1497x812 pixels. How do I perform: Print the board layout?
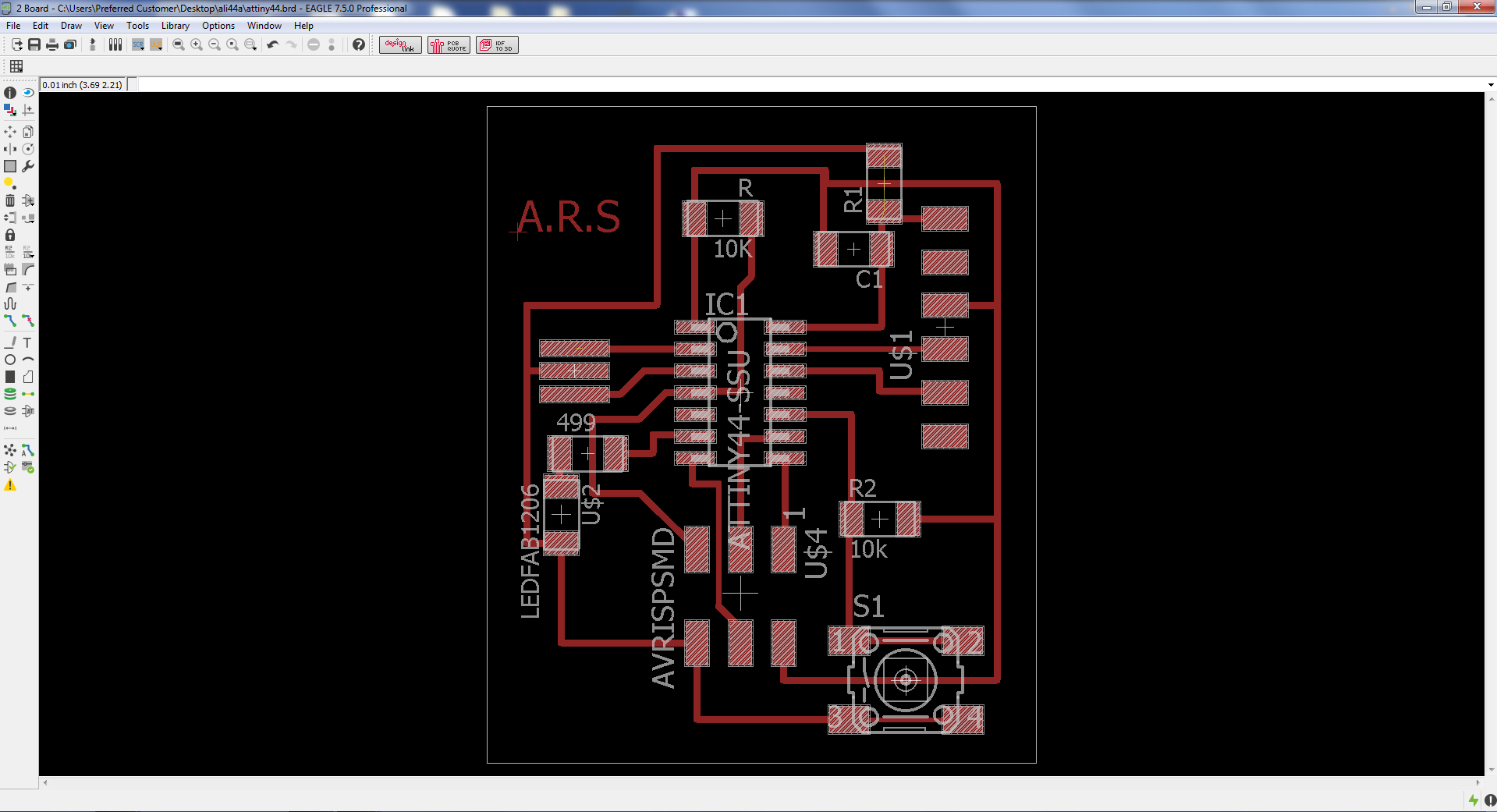coord(52,45)
